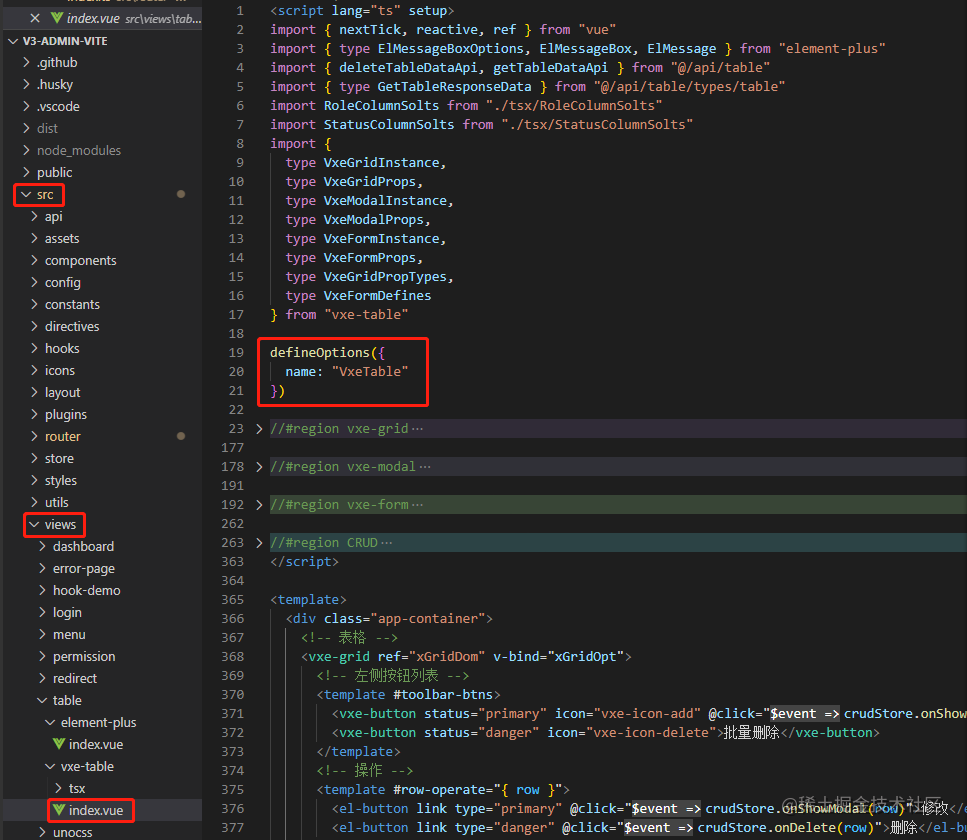Screen dimensions: 967x840
Task: Expand the vxe-grid code region fold arrow
Action: click(260, 429)
